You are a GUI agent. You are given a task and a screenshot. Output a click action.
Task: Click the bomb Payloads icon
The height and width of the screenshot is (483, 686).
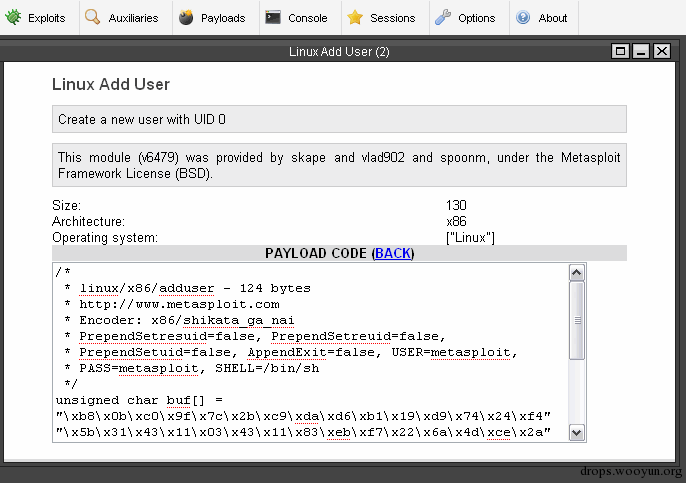[x=186, y=17]
